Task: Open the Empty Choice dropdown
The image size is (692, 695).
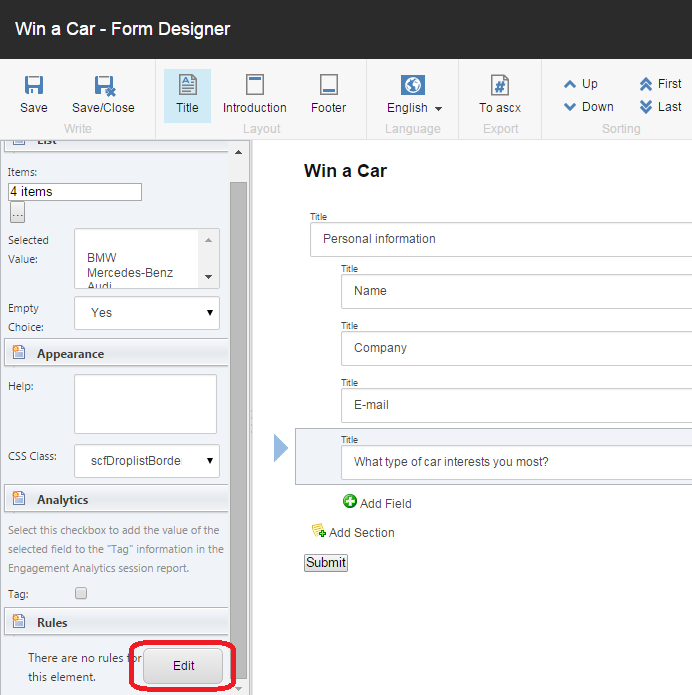Action: [147, 313]
